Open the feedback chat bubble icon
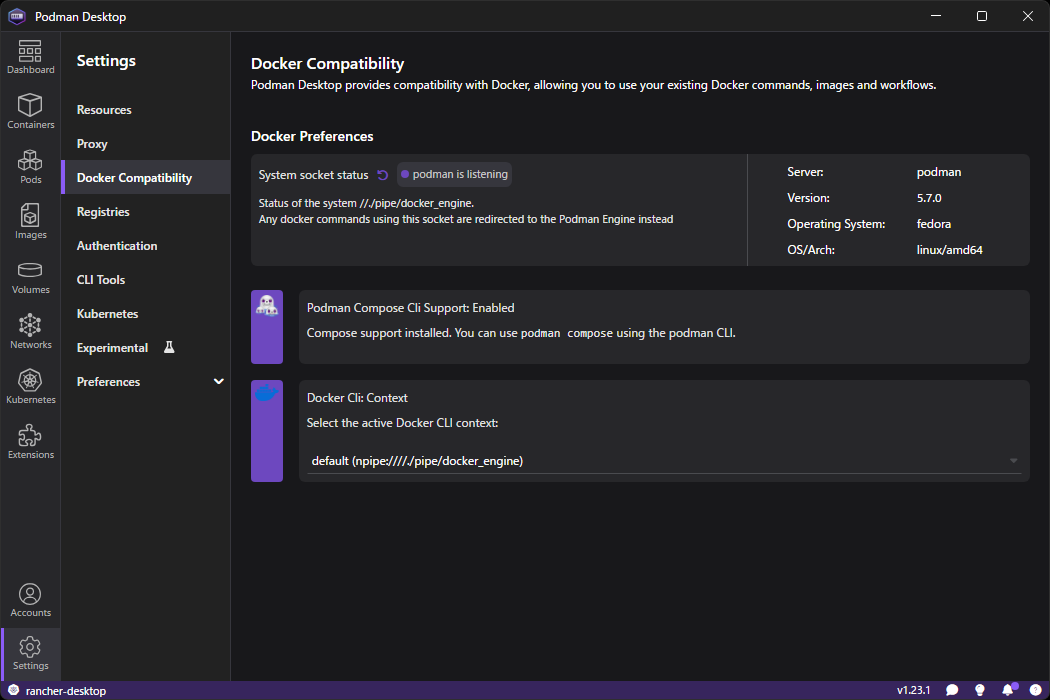 point(952,690)
